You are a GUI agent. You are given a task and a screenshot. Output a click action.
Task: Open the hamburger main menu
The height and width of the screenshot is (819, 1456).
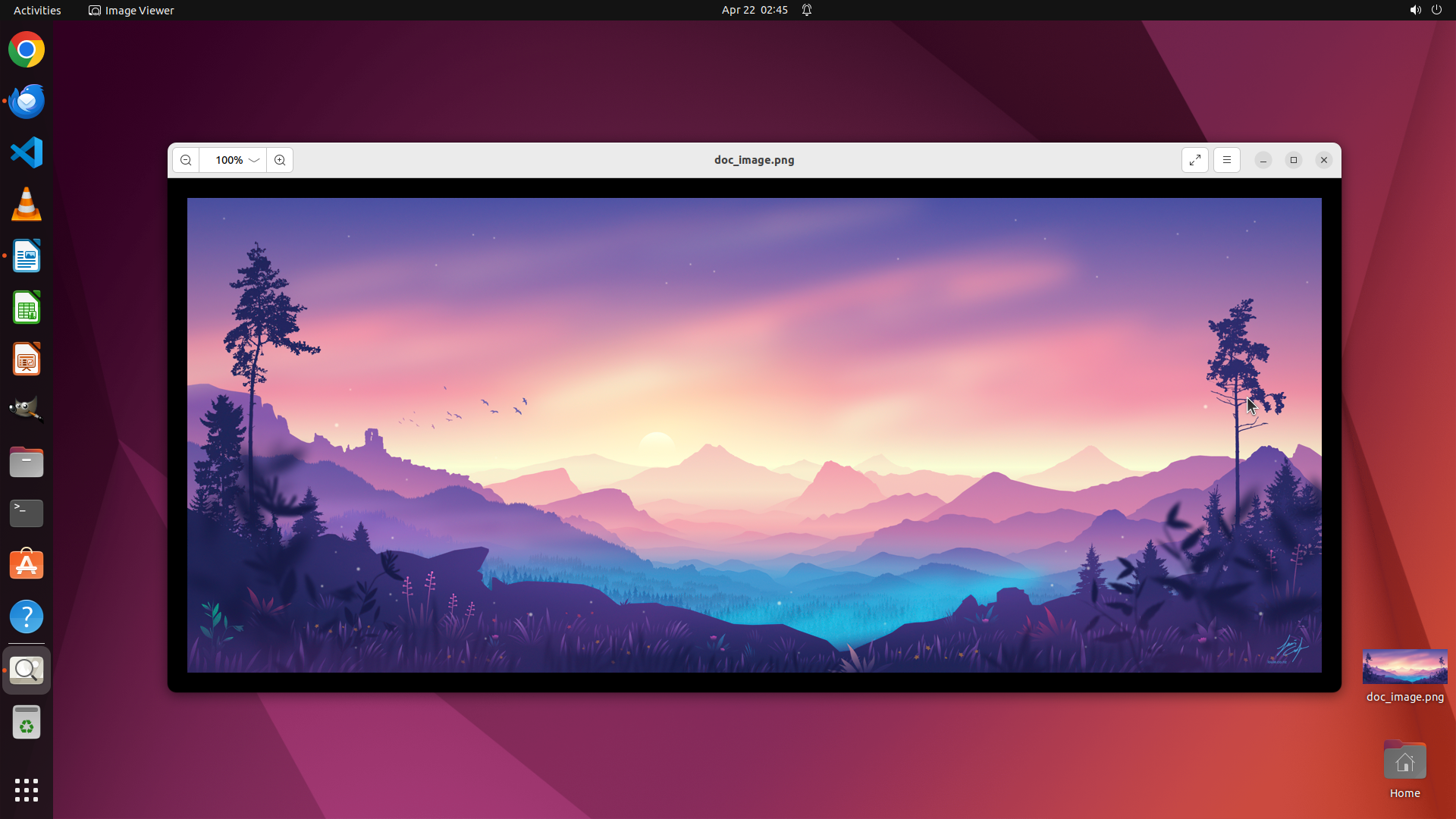[x=1227, y=160]
